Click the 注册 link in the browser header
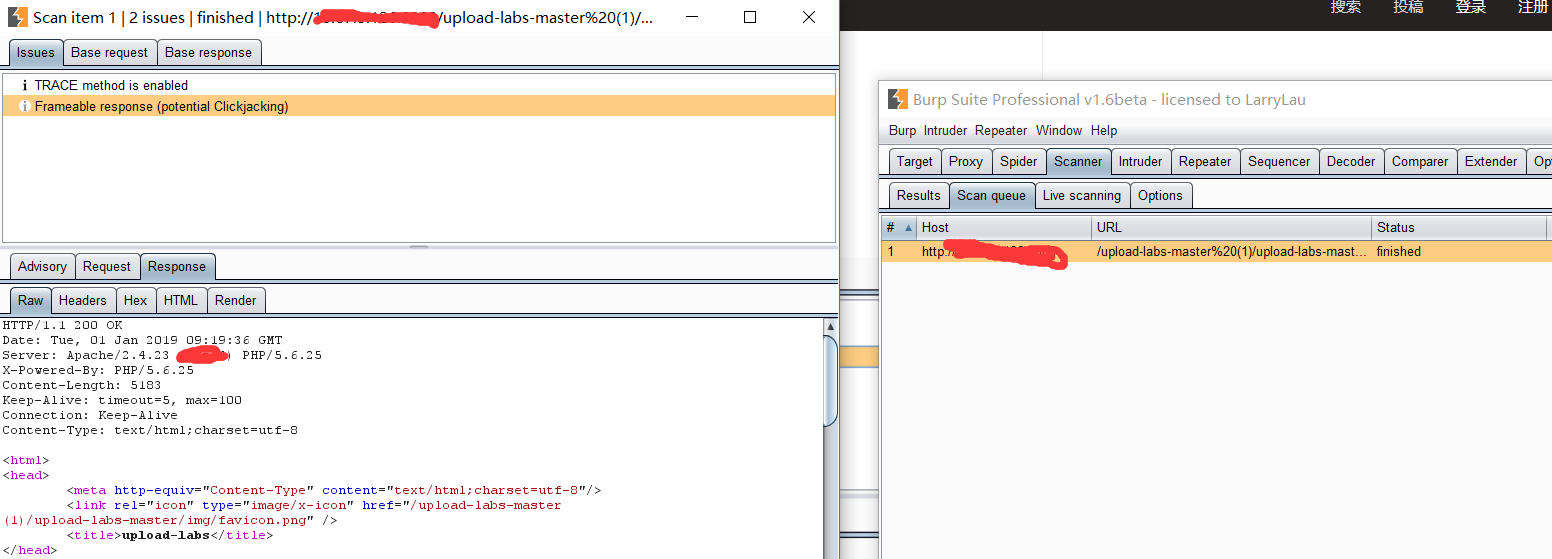 [x=1533, y=7]
